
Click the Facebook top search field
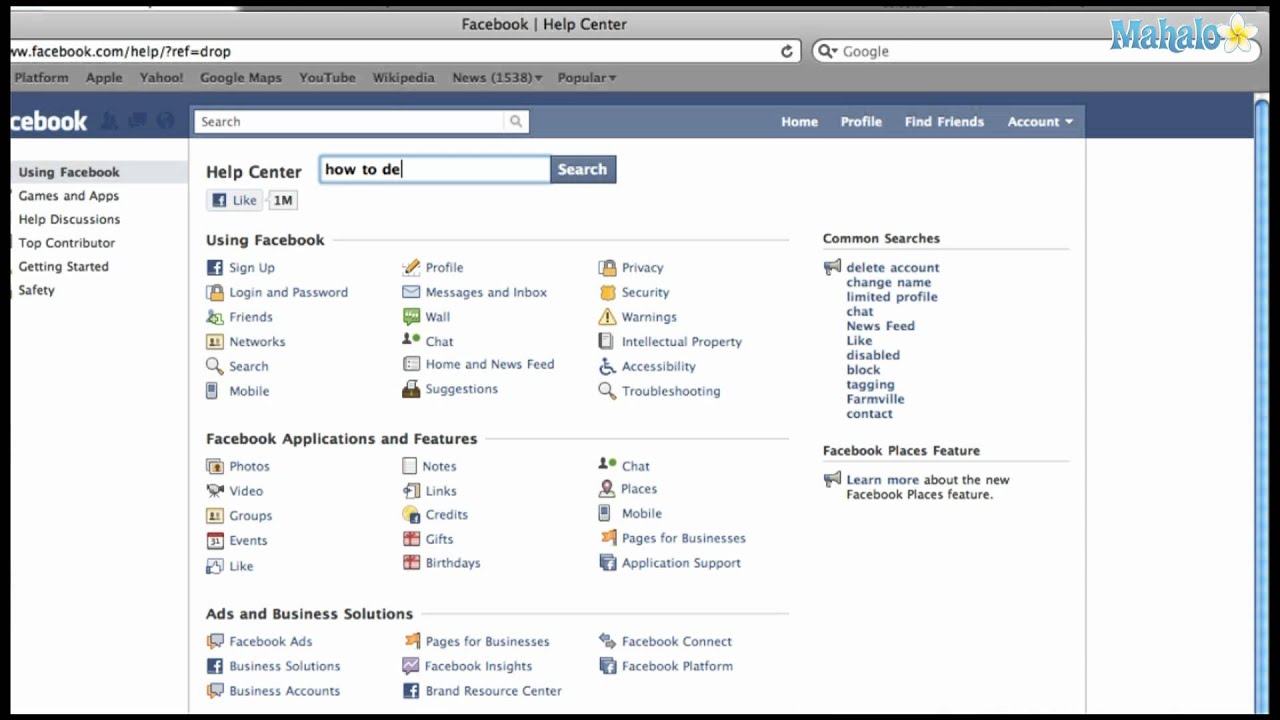click(x=350, y=121)
